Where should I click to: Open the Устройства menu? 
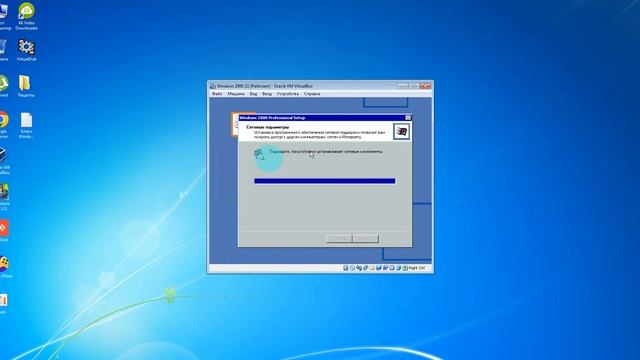point(288,94)
